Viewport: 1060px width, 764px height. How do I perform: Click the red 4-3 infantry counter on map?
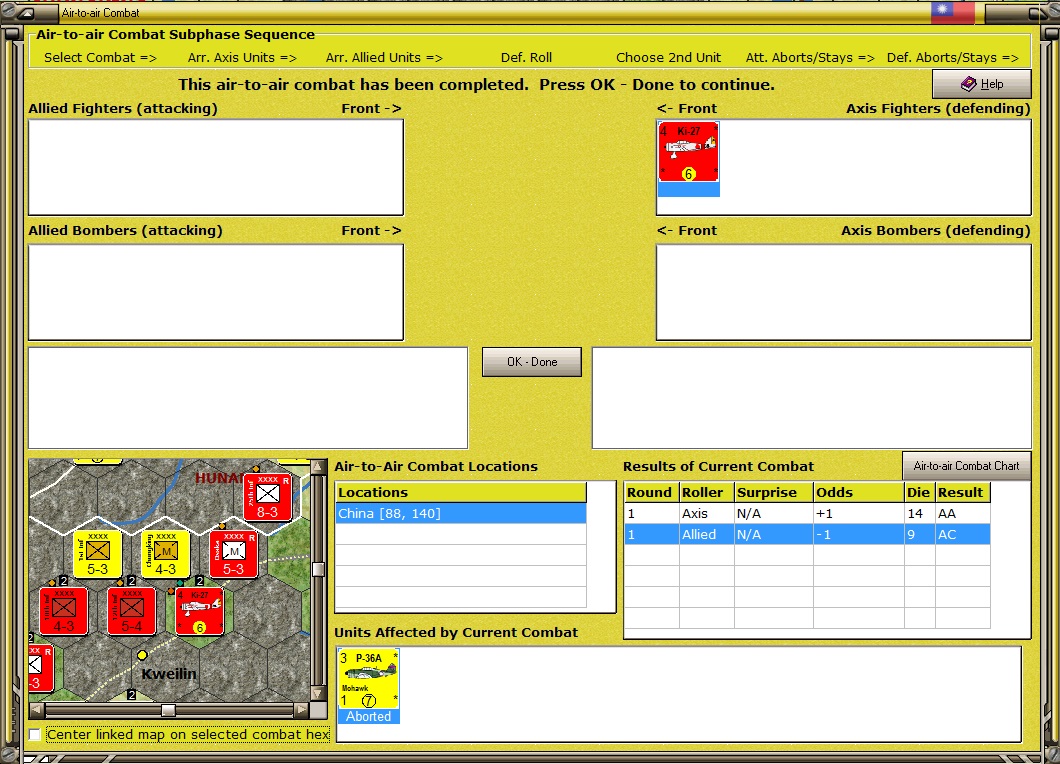point(64,611)
